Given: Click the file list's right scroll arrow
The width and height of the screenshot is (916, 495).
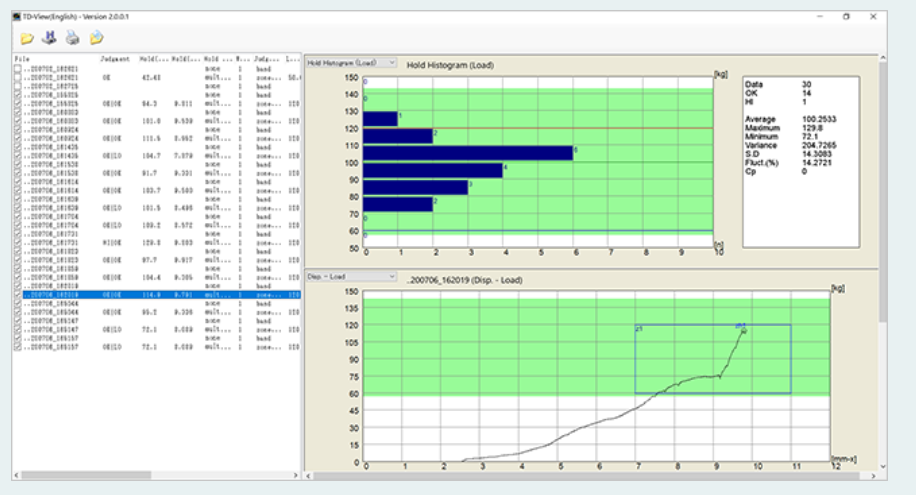Looking at the screenshot, I should pyautogui.click(x=296, y=475).
